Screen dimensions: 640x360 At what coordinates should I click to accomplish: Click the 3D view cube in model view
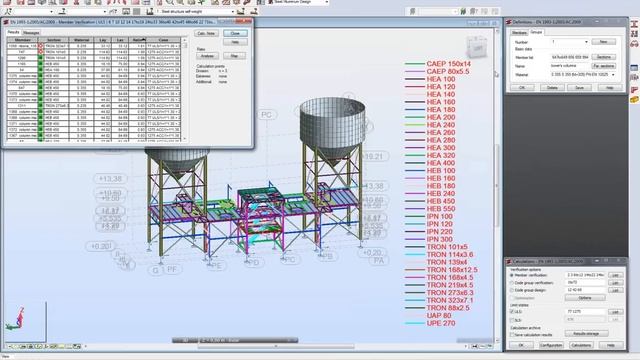[477, 47]
